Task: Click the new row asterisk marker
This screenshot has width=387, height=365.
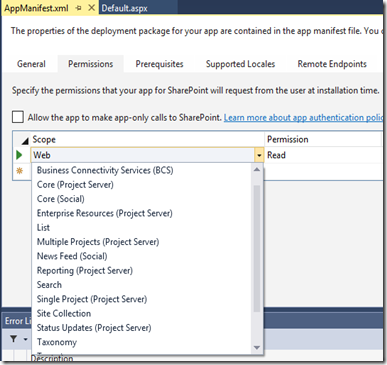Action: click(x=20, y=171)
